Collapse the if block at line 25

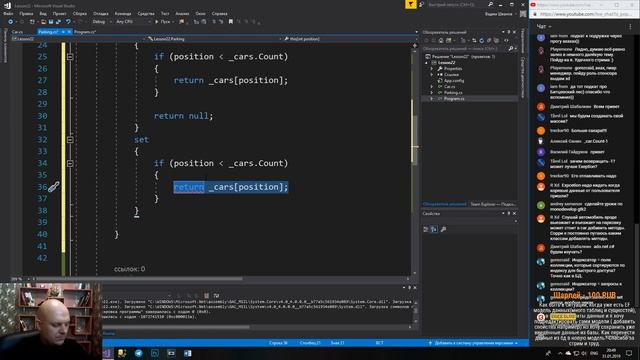click(70, 57)
